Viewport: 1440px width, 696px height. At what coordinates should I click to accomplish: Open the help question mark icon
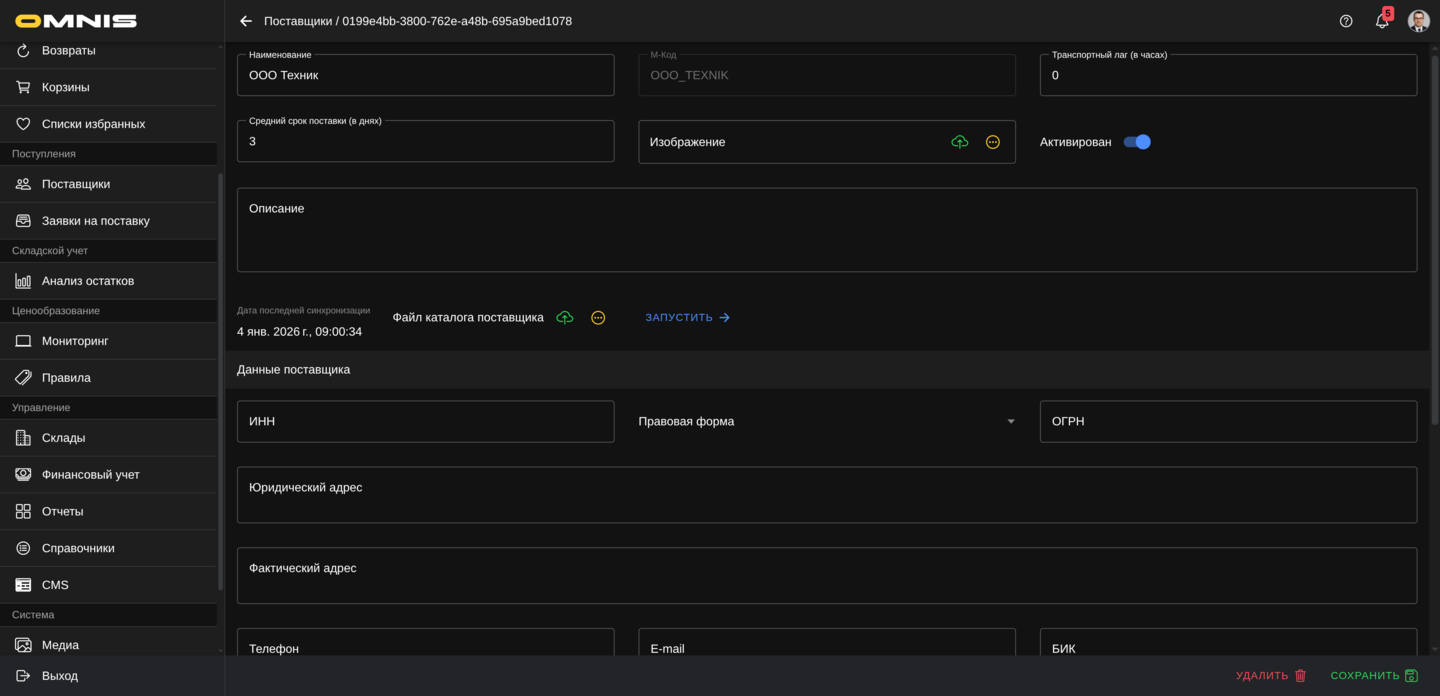click(x=1346, y=21)
